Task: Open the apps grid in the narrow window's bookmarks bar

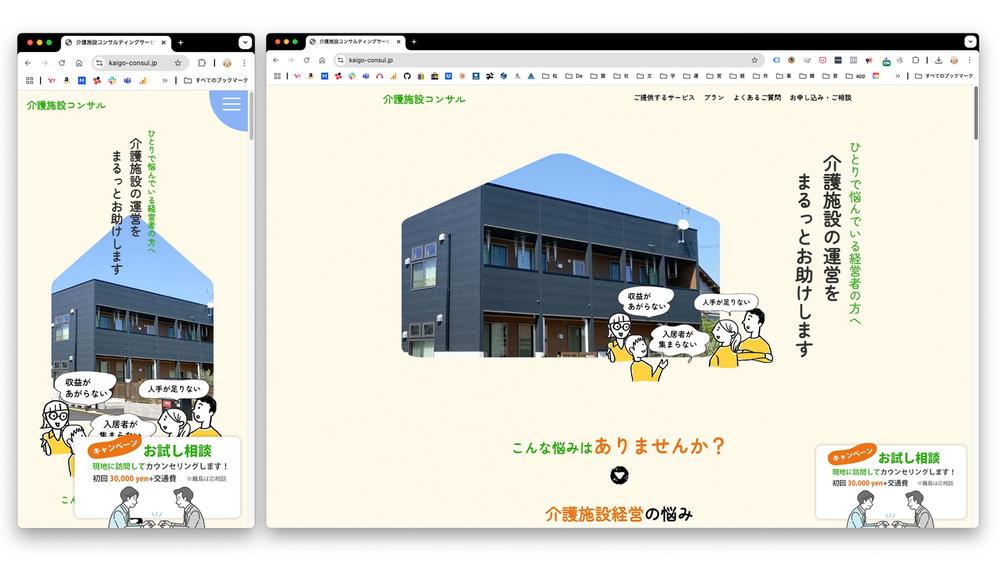Action: click(x=29, y=80)
